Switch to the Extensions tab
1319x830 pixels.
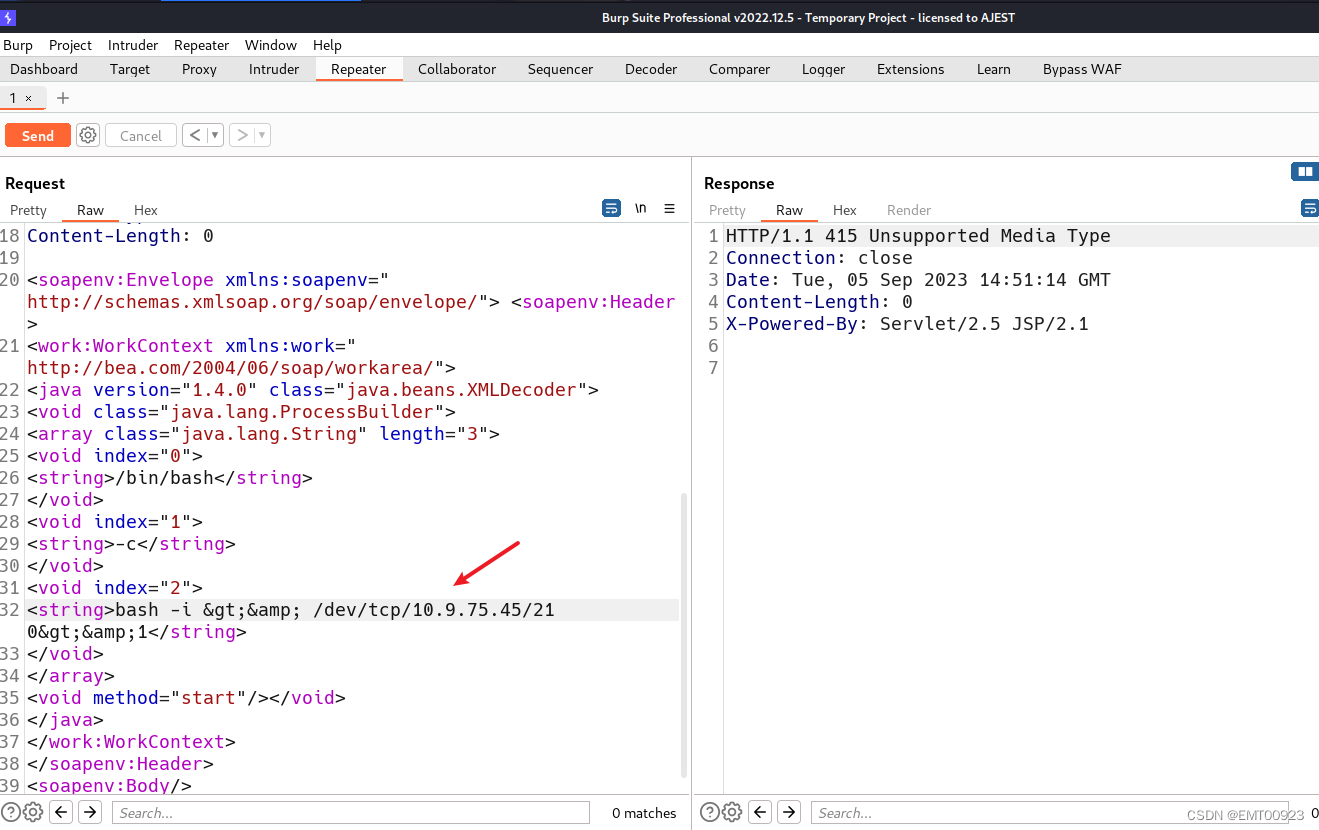click(911, 69)
